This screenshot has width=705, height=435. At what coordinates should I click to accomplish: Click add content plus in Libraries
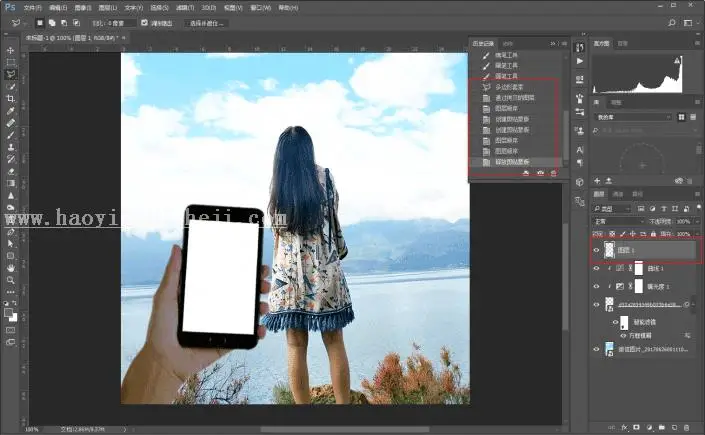pyautogui.click(x=597, y=181)
